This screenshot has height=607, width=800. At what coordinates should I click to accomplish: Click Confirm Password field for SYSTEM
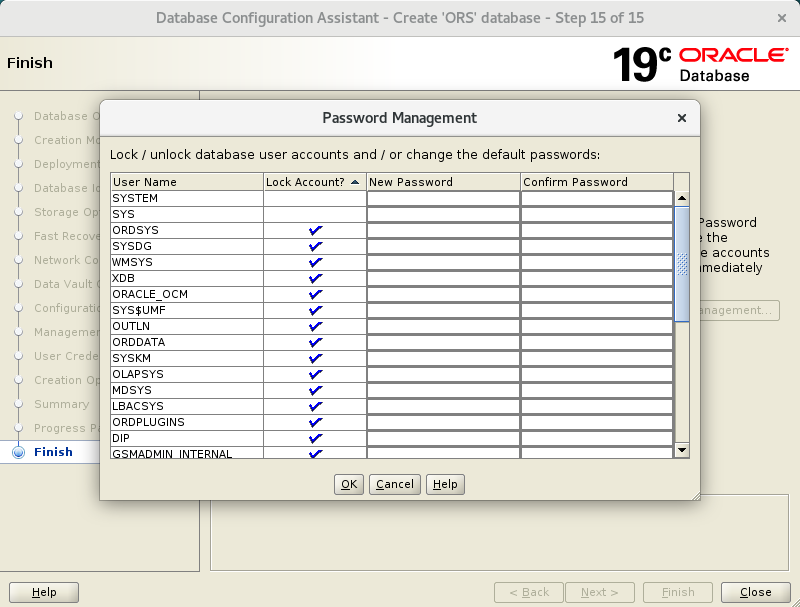[597, 198]
